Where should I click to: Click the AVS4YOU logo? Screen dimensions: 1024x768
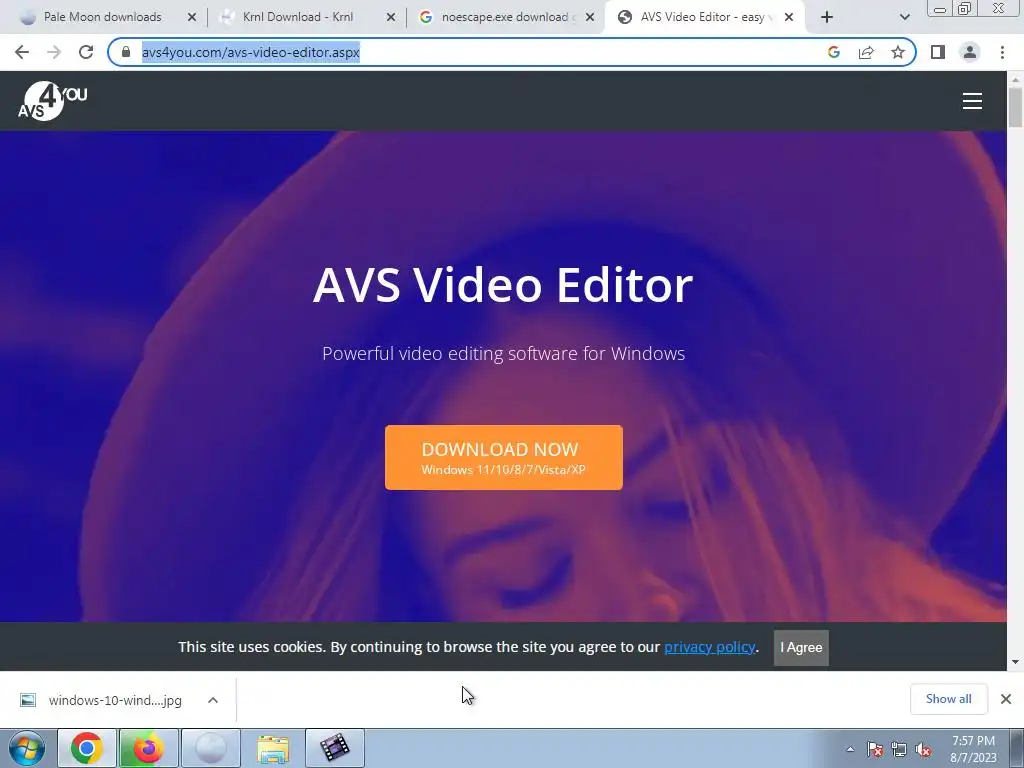(x=52, y=101)
